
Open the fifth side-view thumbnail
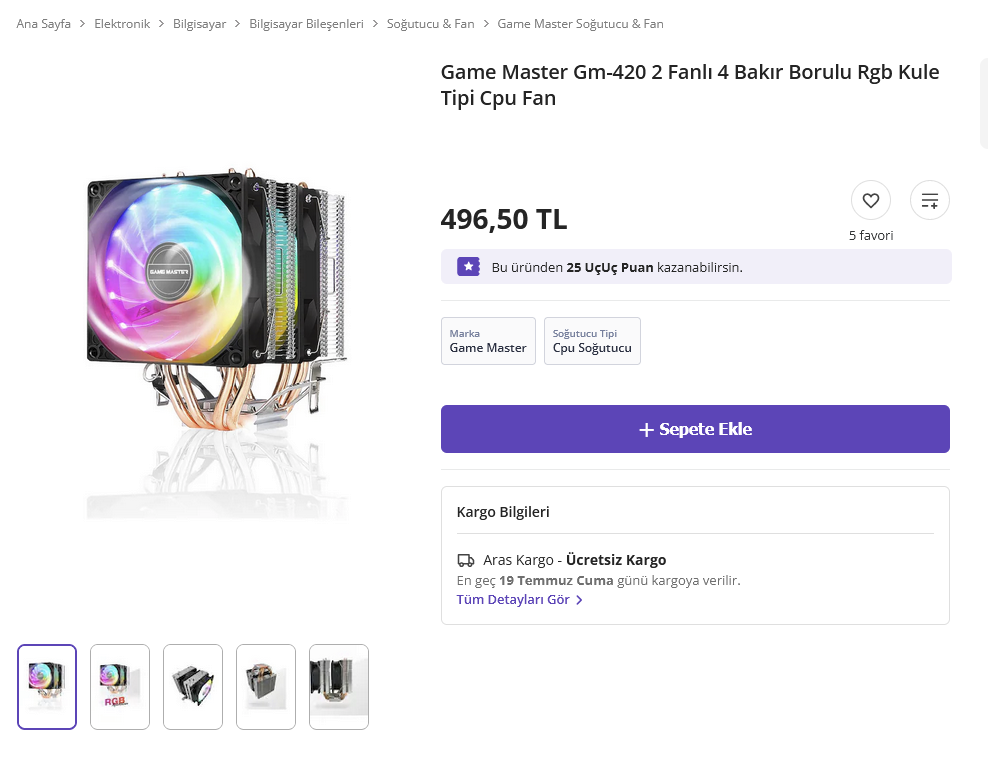click(x=339, y=687)
